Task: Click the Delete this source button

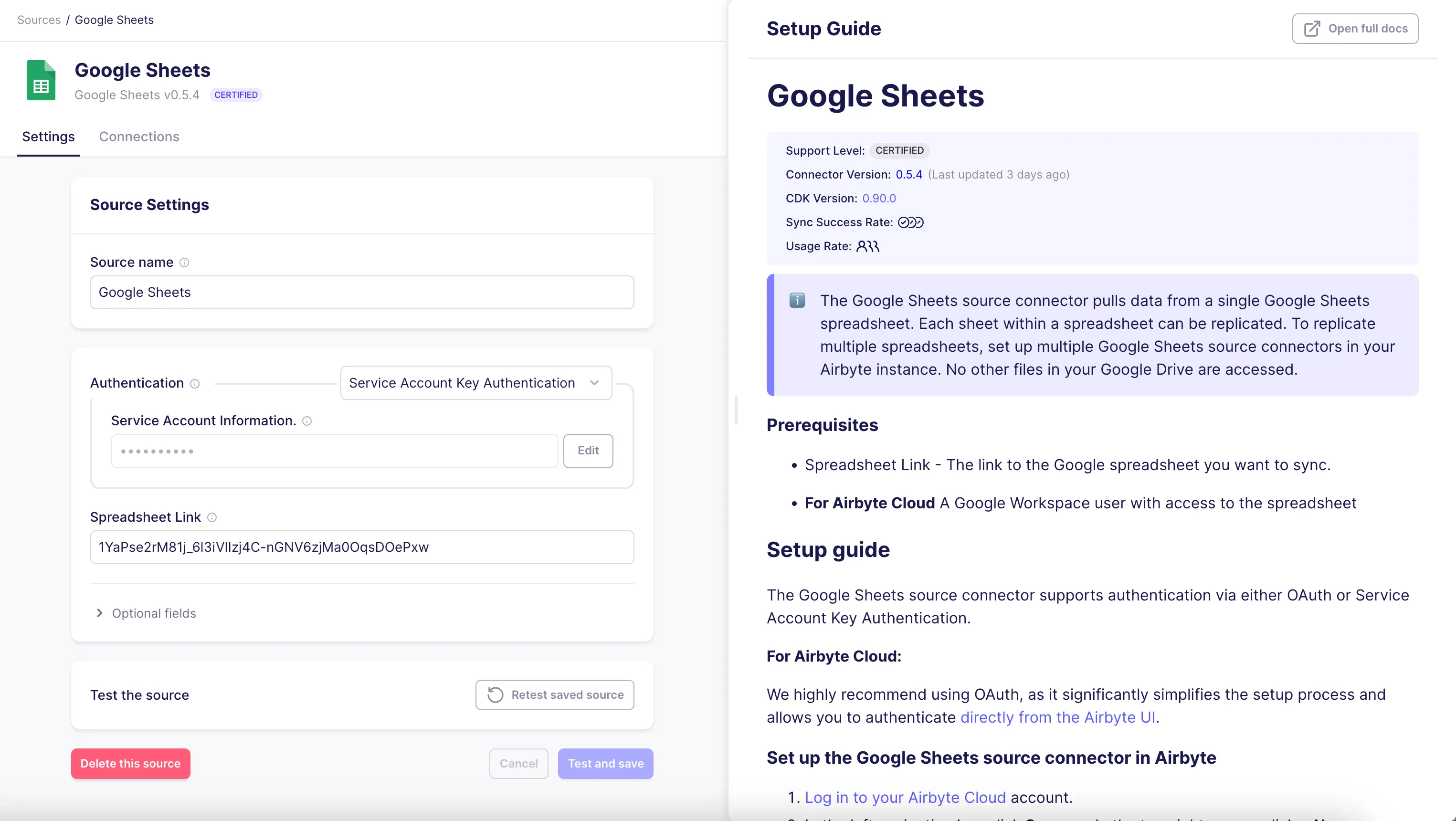Action: (131, 763)
